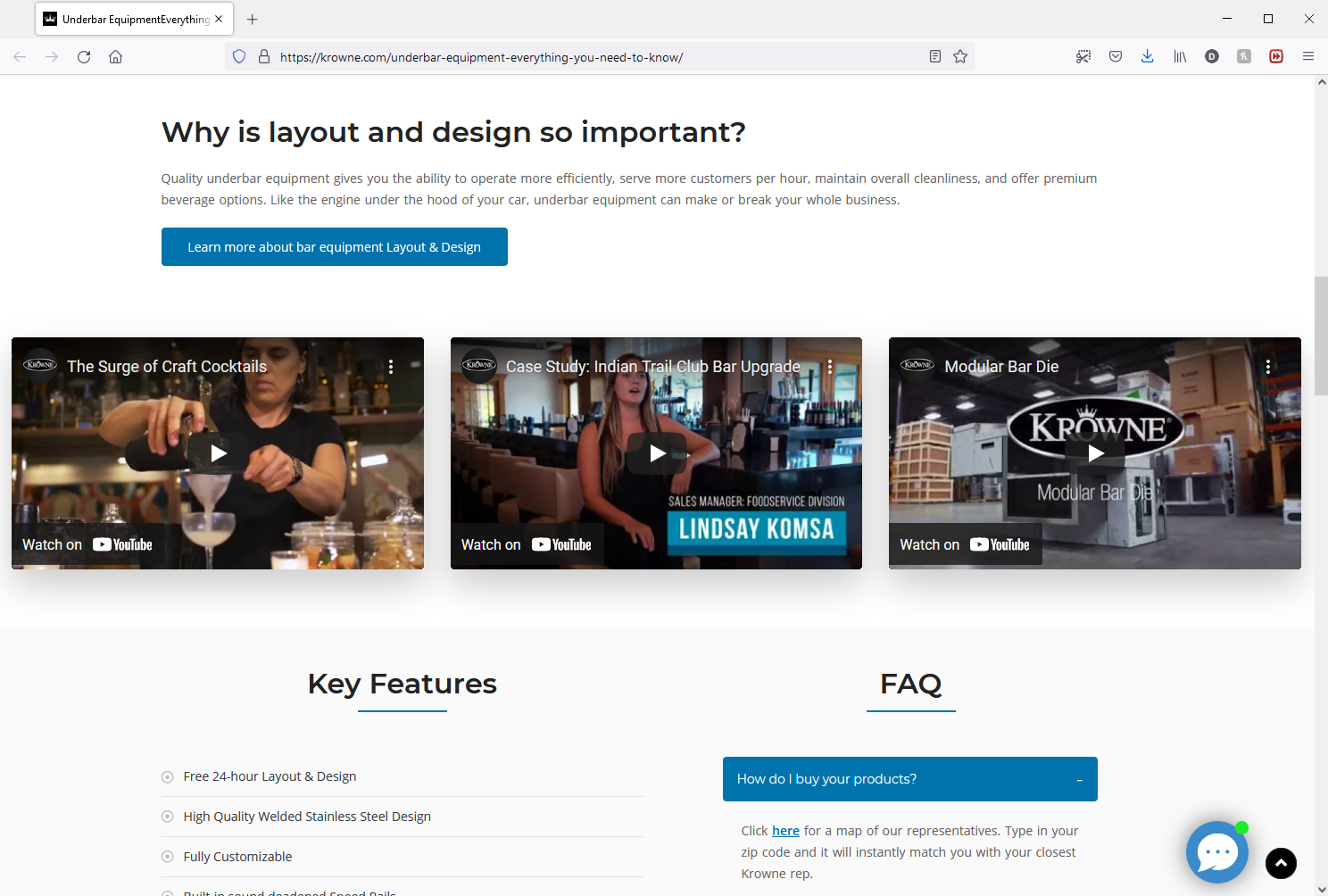Screen dimensions: 1328x896
Task: Click Krowne channel logo on Case Study video
Action: point(479,366)
